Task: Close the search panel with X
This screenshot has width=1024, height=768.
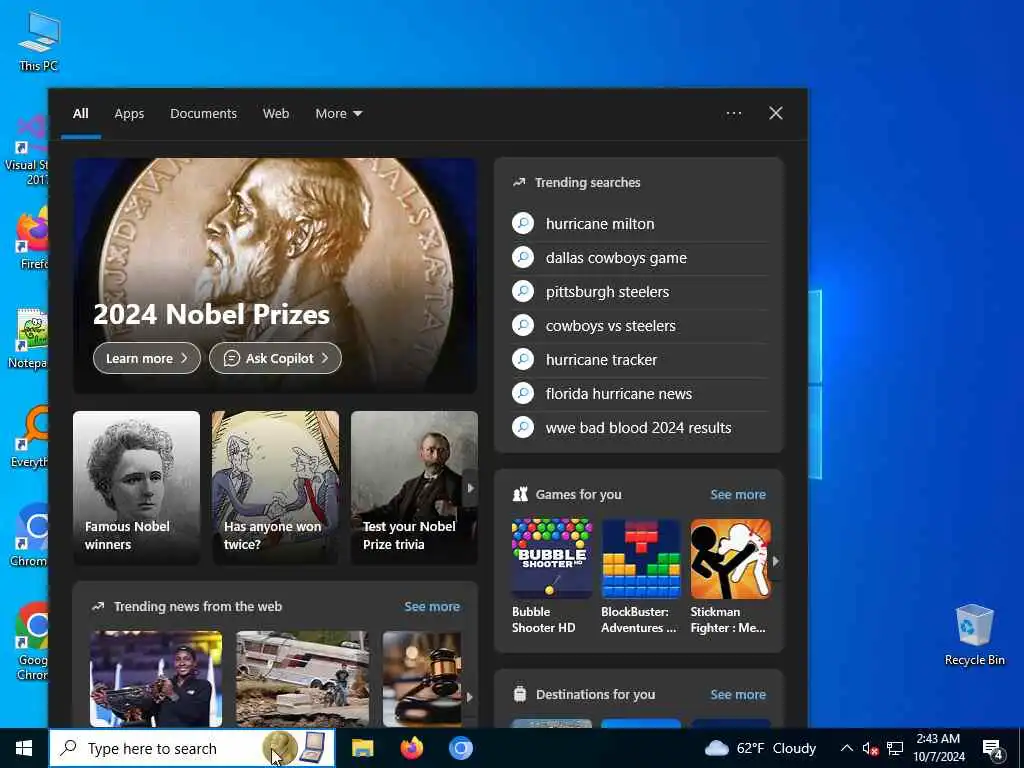Action: (776, 114)
